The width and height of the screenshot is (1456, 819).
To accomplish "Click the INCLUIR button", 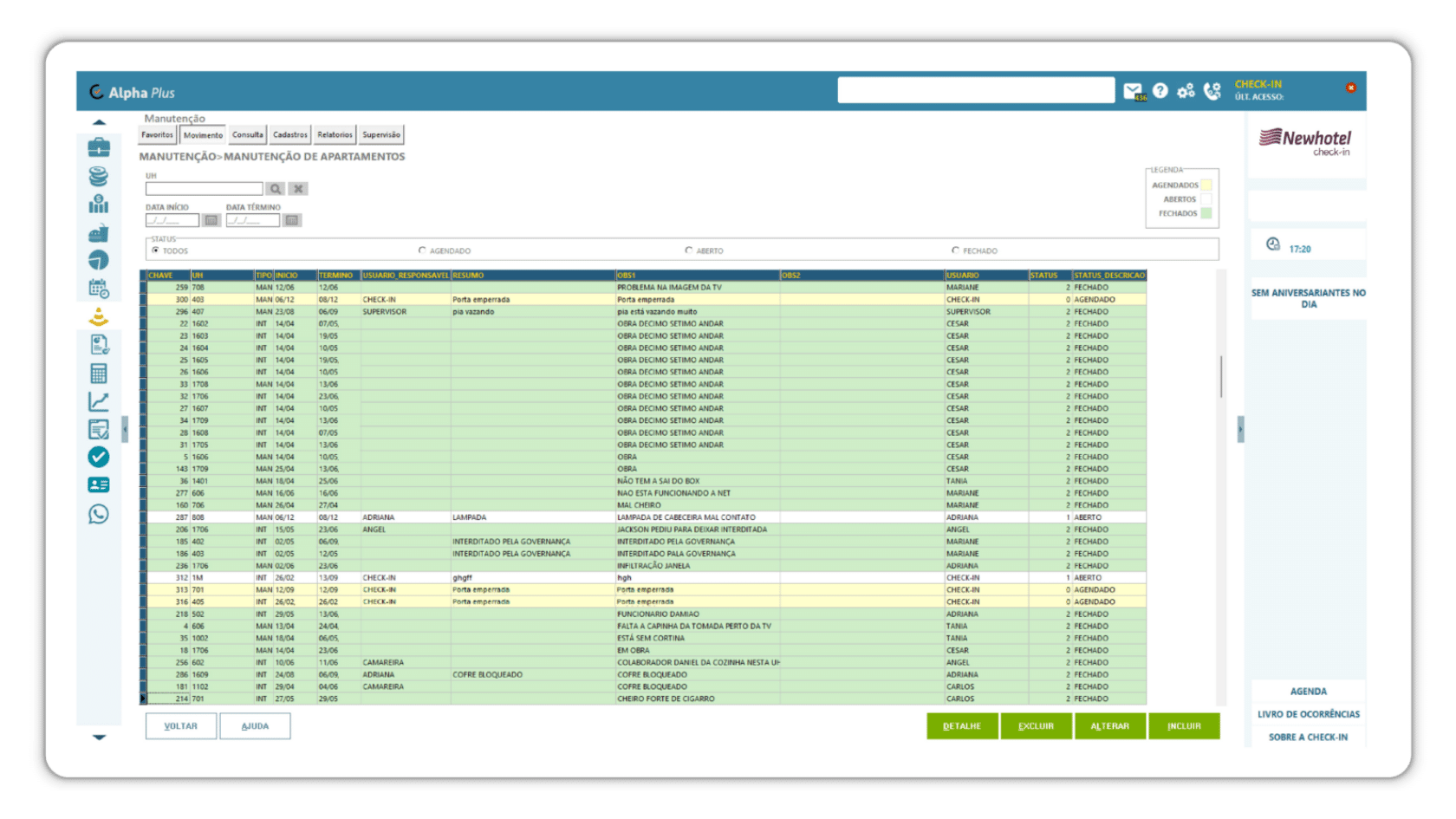I will click(x=1184, y=726).
